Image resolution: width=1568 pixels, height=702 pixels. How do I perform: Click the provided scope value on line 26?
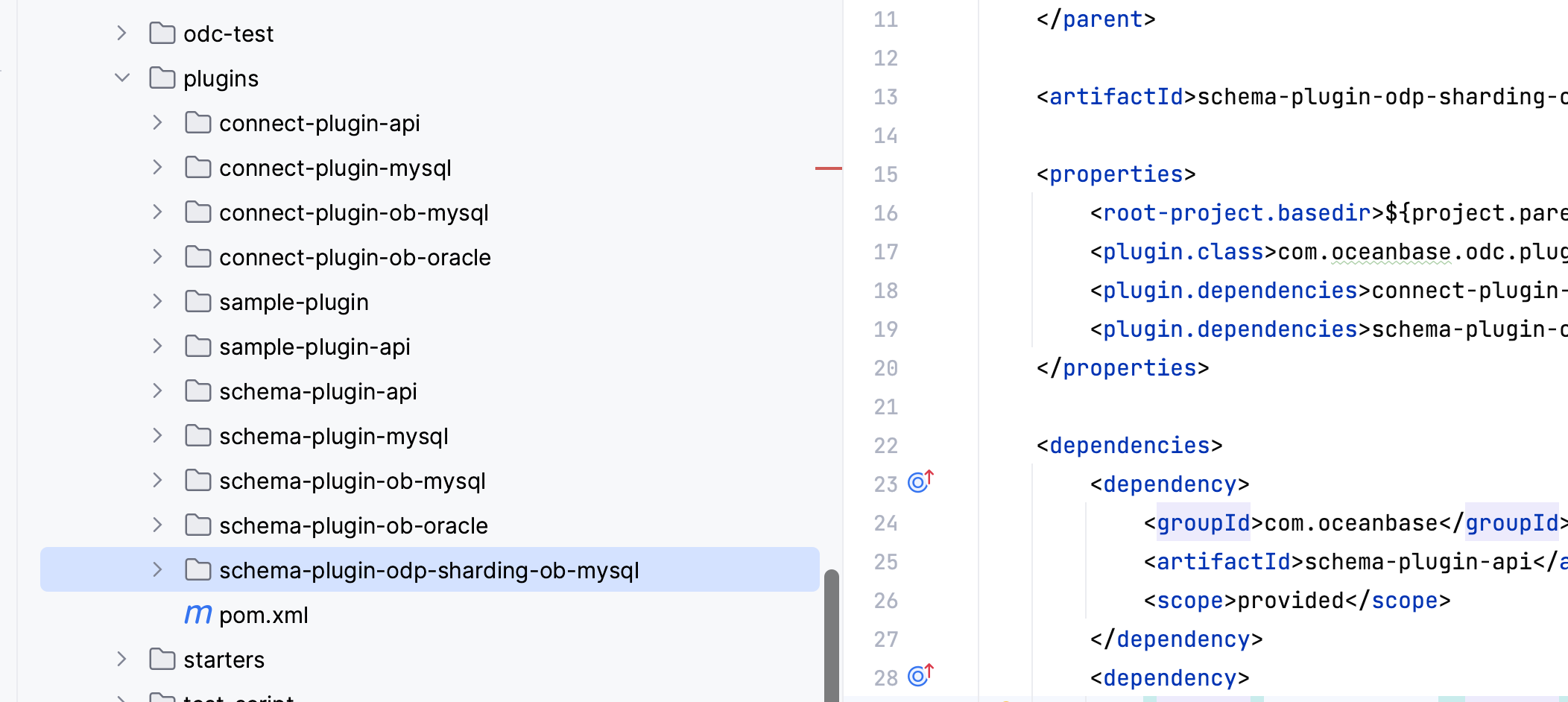pos(1291,601)
